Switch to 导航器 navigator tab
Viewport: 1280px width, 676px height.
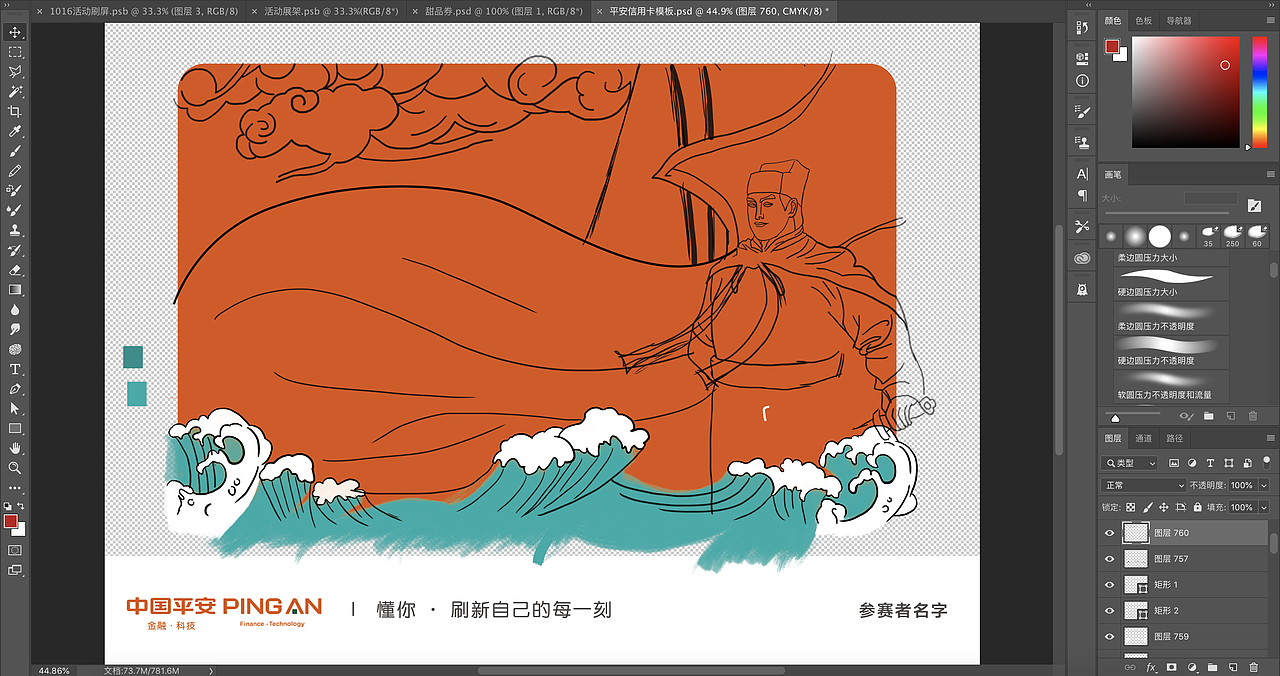tap(1179, 20)
